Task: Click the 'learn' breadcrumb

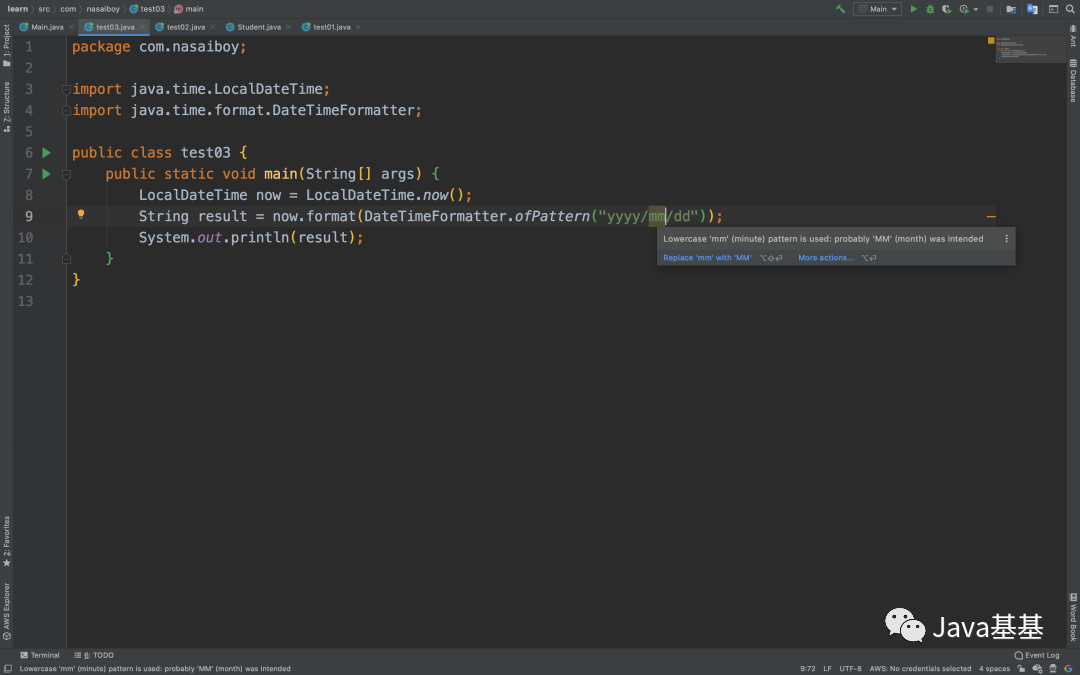Action: pos(17,9)
